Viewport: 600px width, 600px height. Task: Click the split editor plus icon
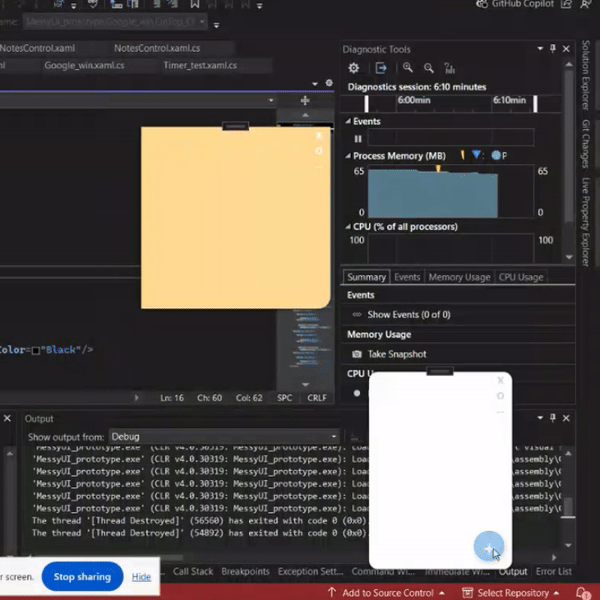305,101
